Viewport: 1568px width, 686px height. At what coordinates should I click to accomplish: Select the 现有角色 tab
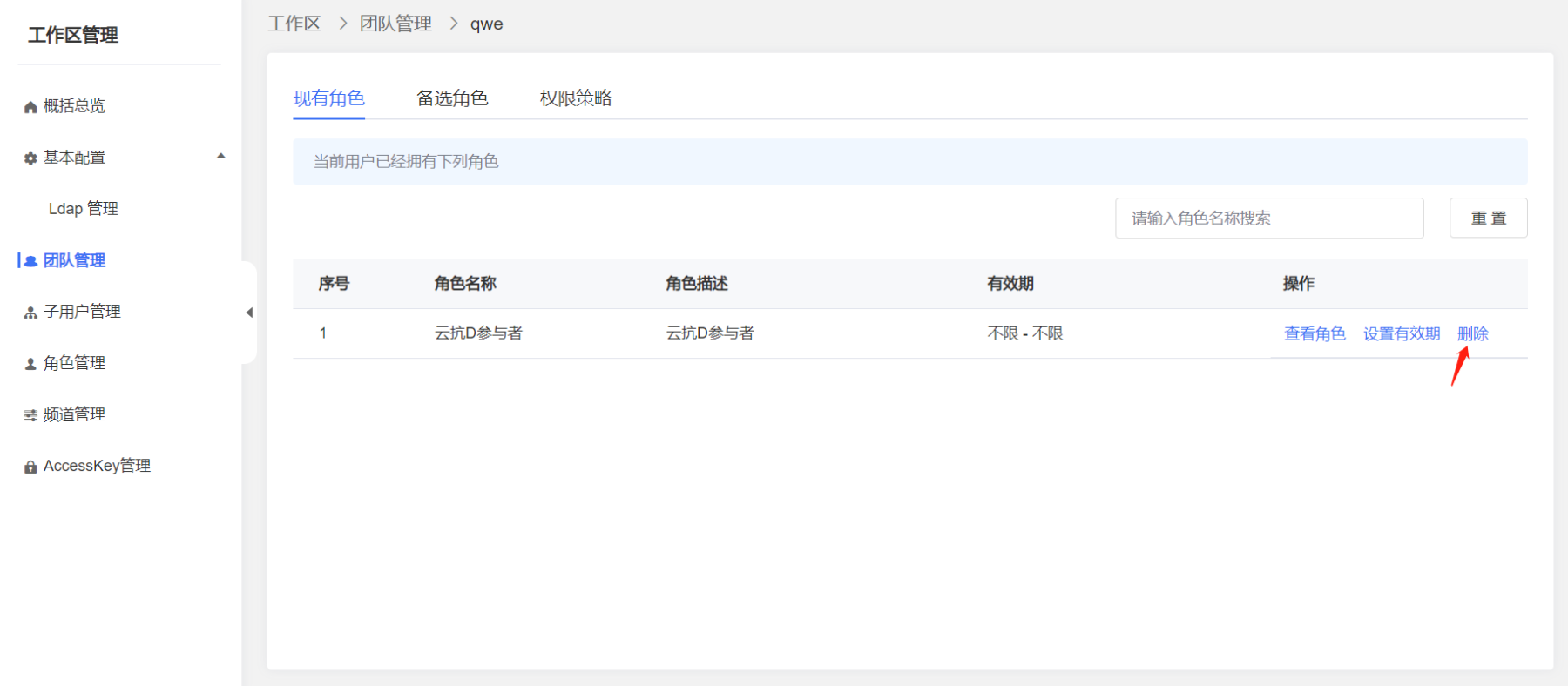328,98
